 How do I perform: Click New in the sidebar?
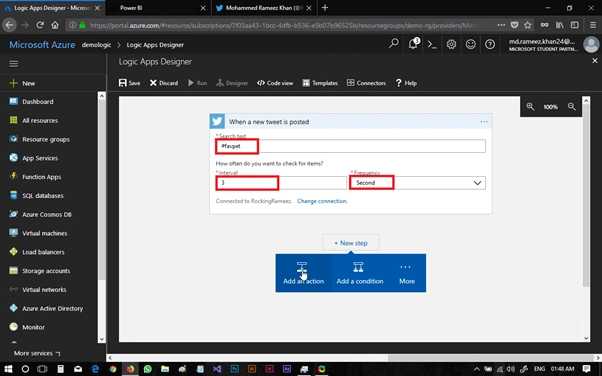tap(53, 83)
